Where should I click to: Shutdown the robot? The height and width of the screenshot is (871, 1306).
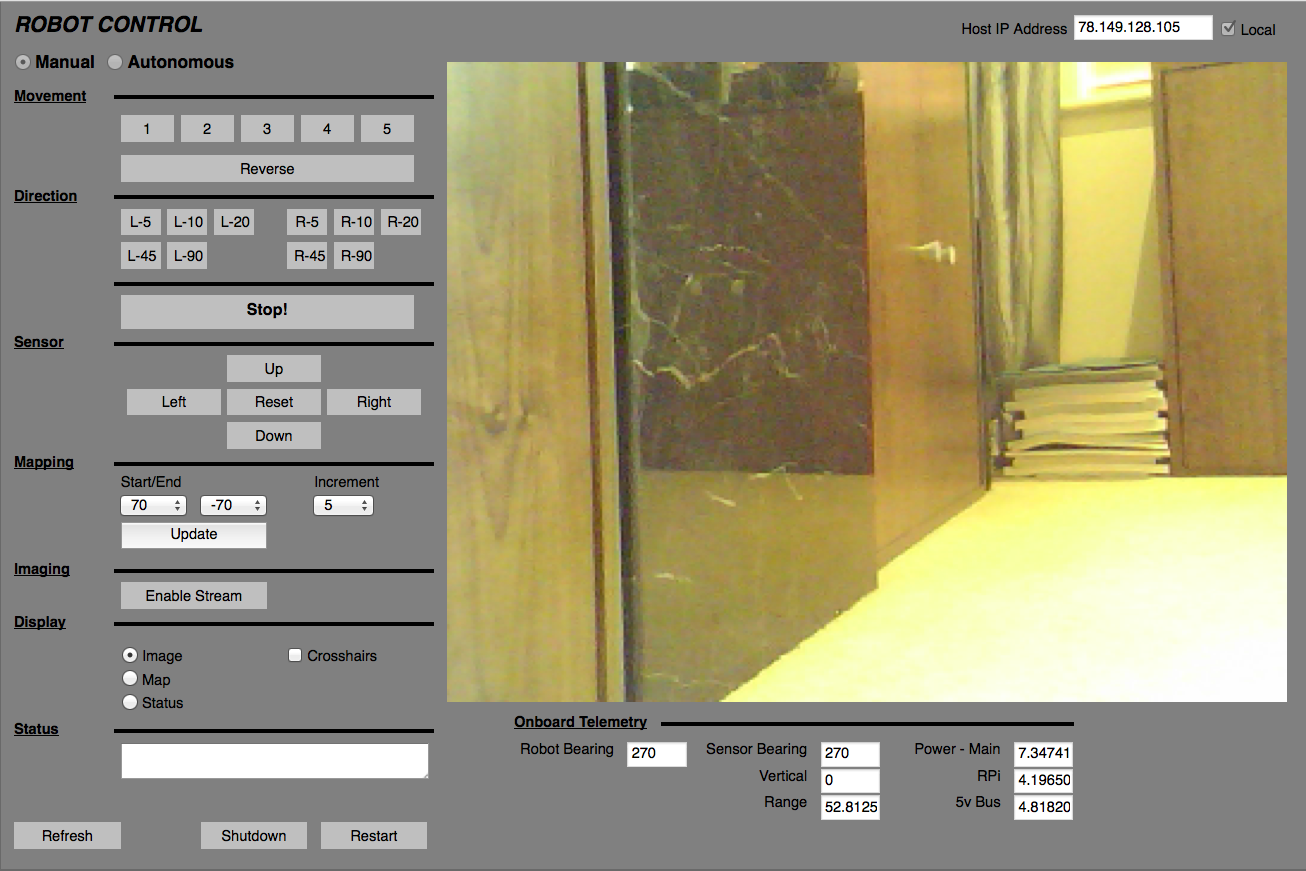click(253, 835)
